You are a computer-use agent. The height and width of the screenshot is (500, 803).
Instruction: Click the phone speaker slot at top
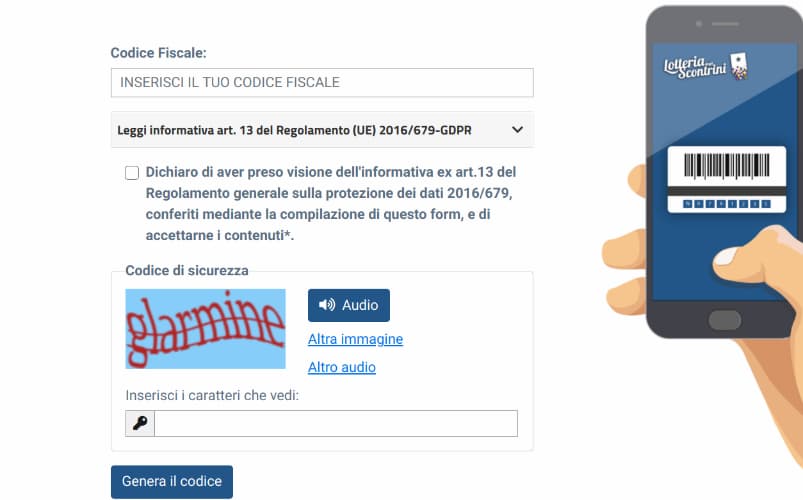725,24
